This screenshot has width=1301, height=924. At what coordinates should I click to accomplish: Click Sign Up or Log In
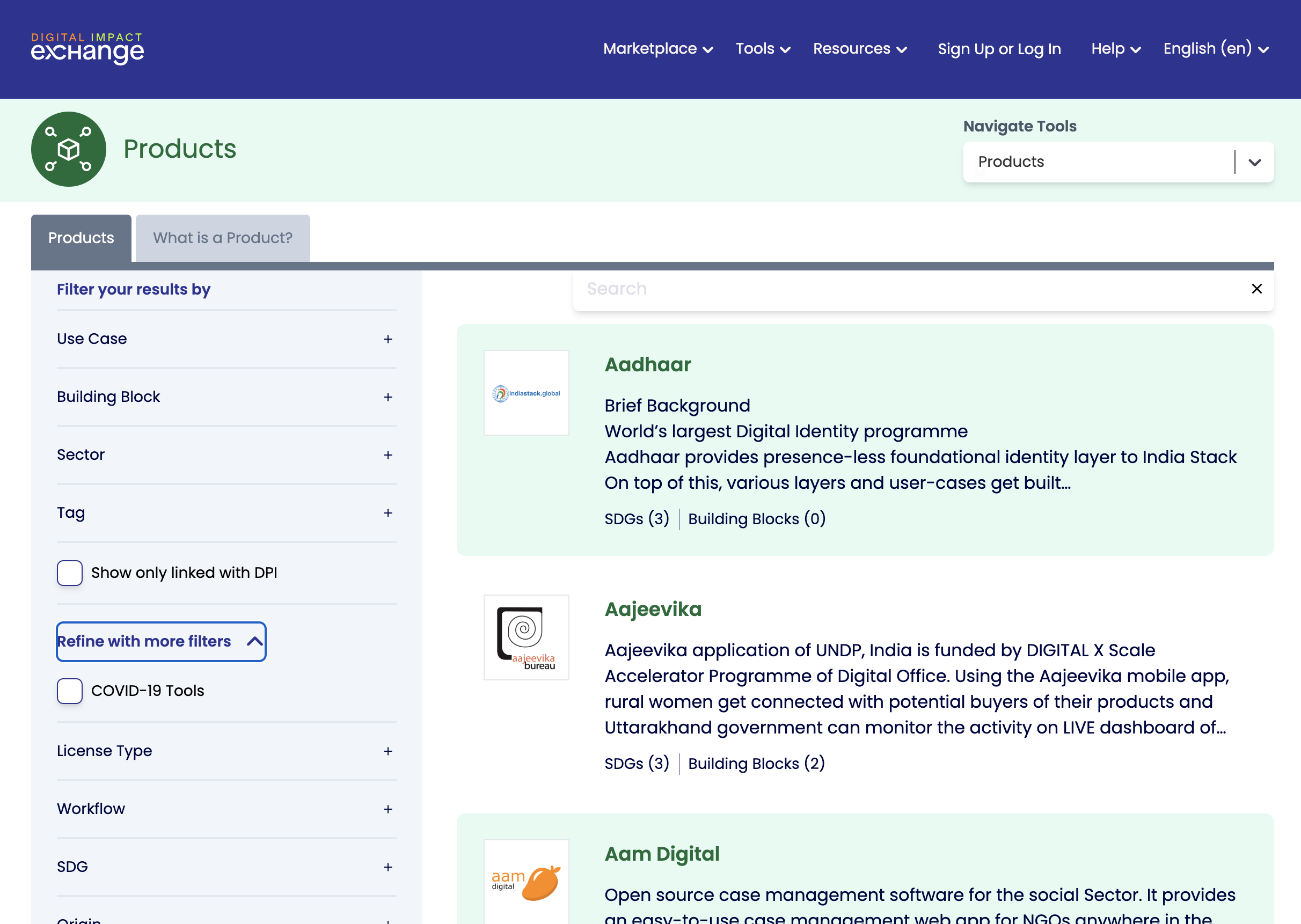[999, 49]
